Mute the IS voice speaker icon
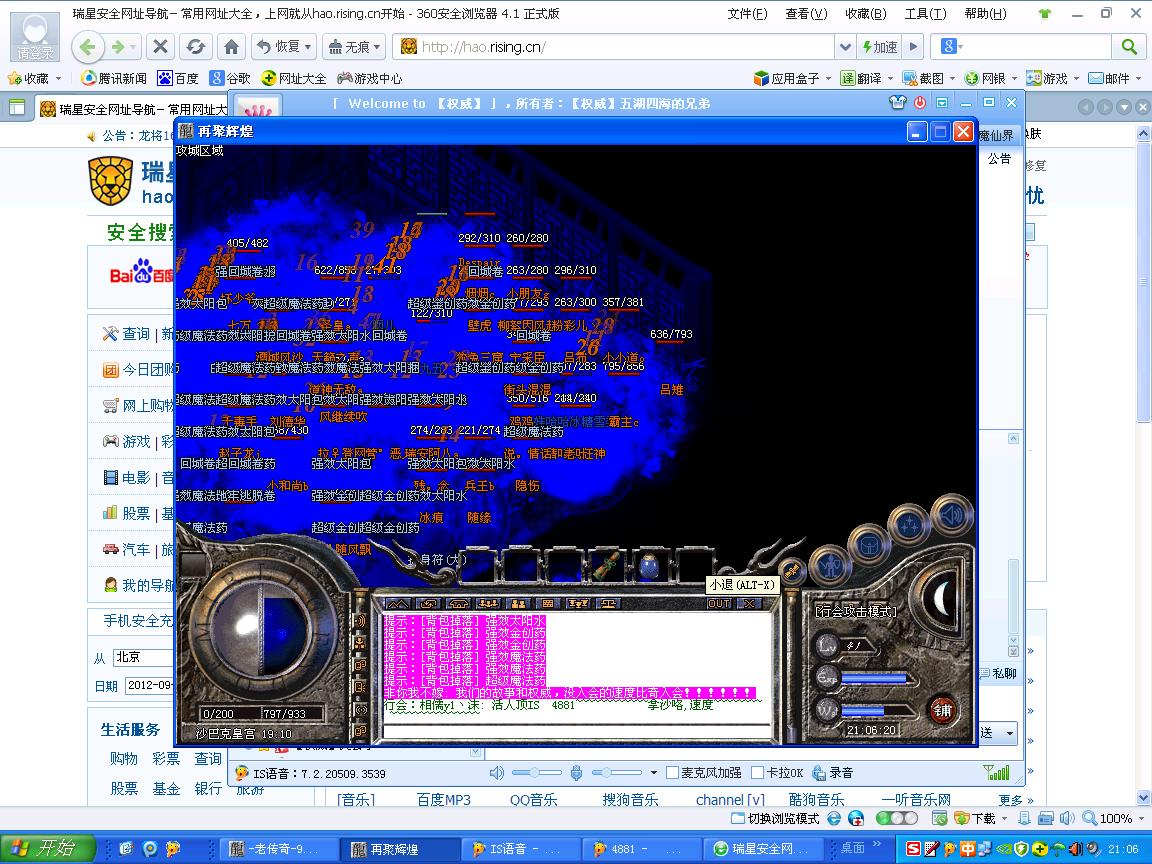Viewport: 1152px width, 864px height. coord(497,773)
